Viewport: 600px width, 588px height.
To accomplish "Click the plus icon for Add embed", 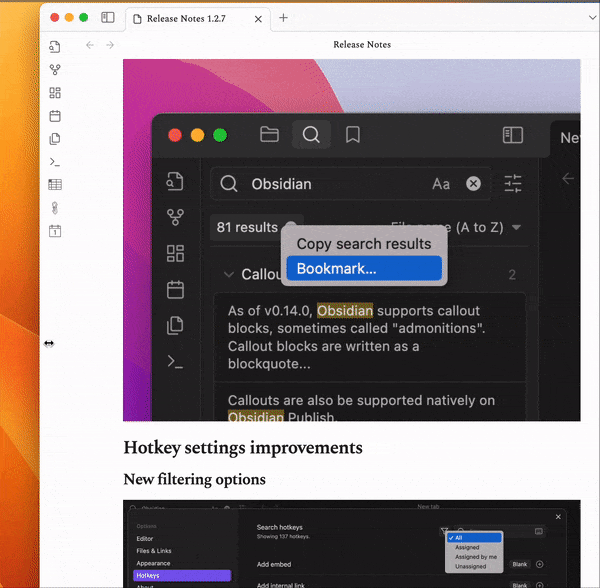I will pyautogui.click(x=540, y=564).
